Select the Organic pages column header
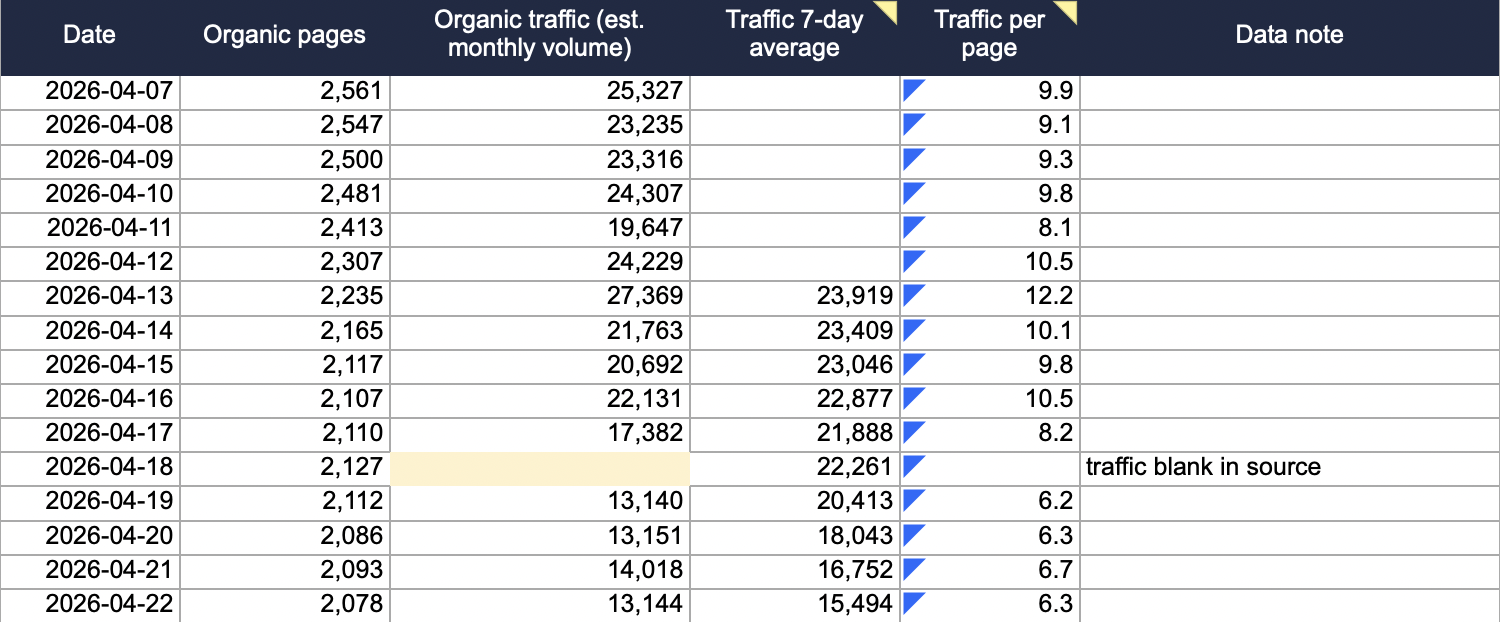 pyautogui.click(x=284, y=37)
